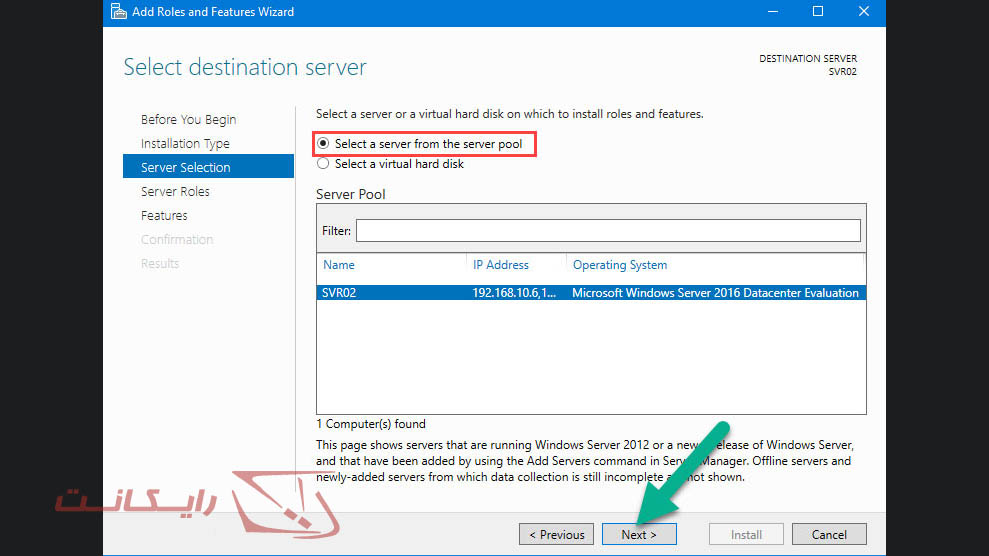Choose 'Select a server from the server pool'
Screen dimensions: 989x556
[323, 144]
